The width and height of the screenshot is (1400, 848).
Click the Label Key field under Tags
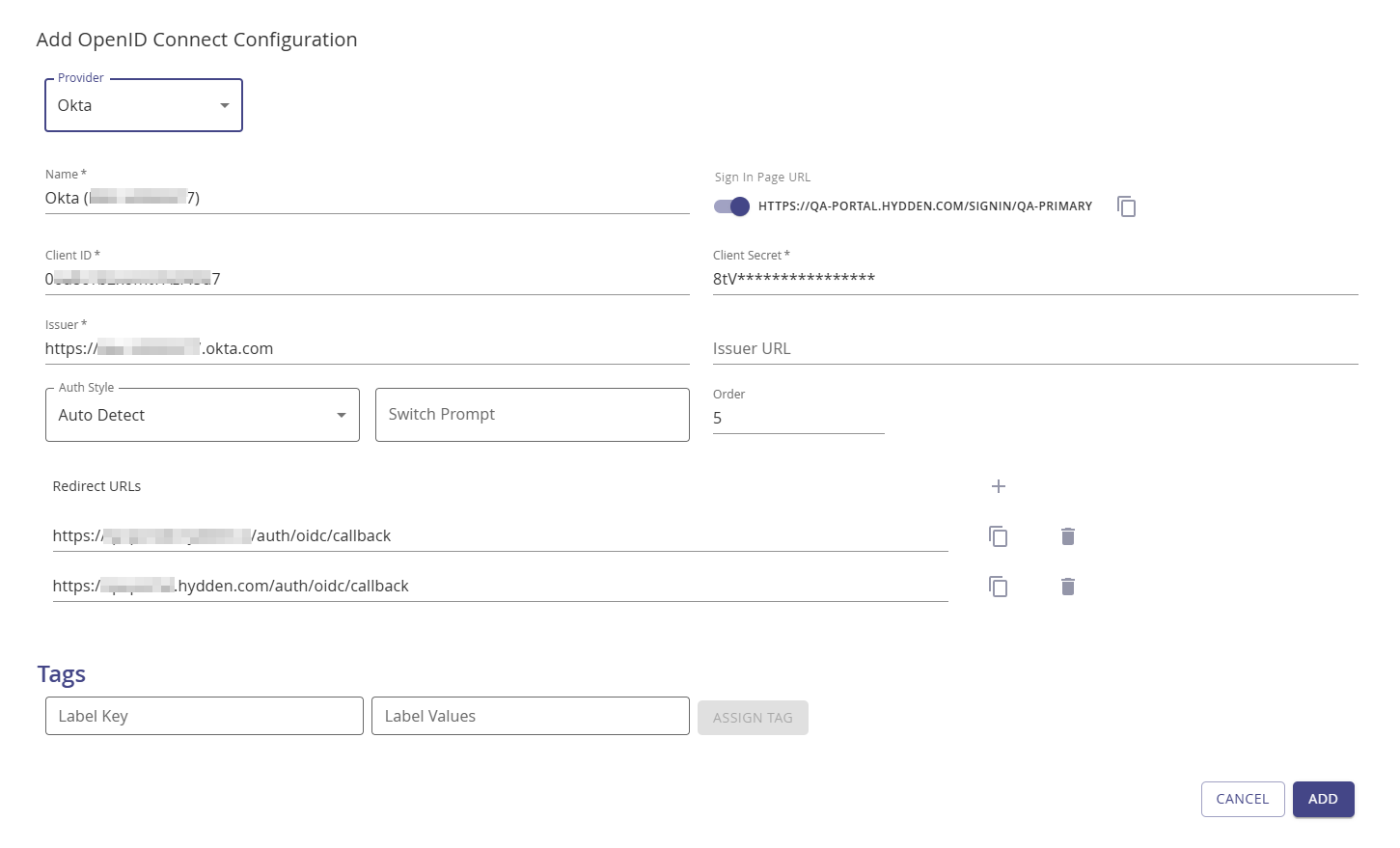click(204, 715)
